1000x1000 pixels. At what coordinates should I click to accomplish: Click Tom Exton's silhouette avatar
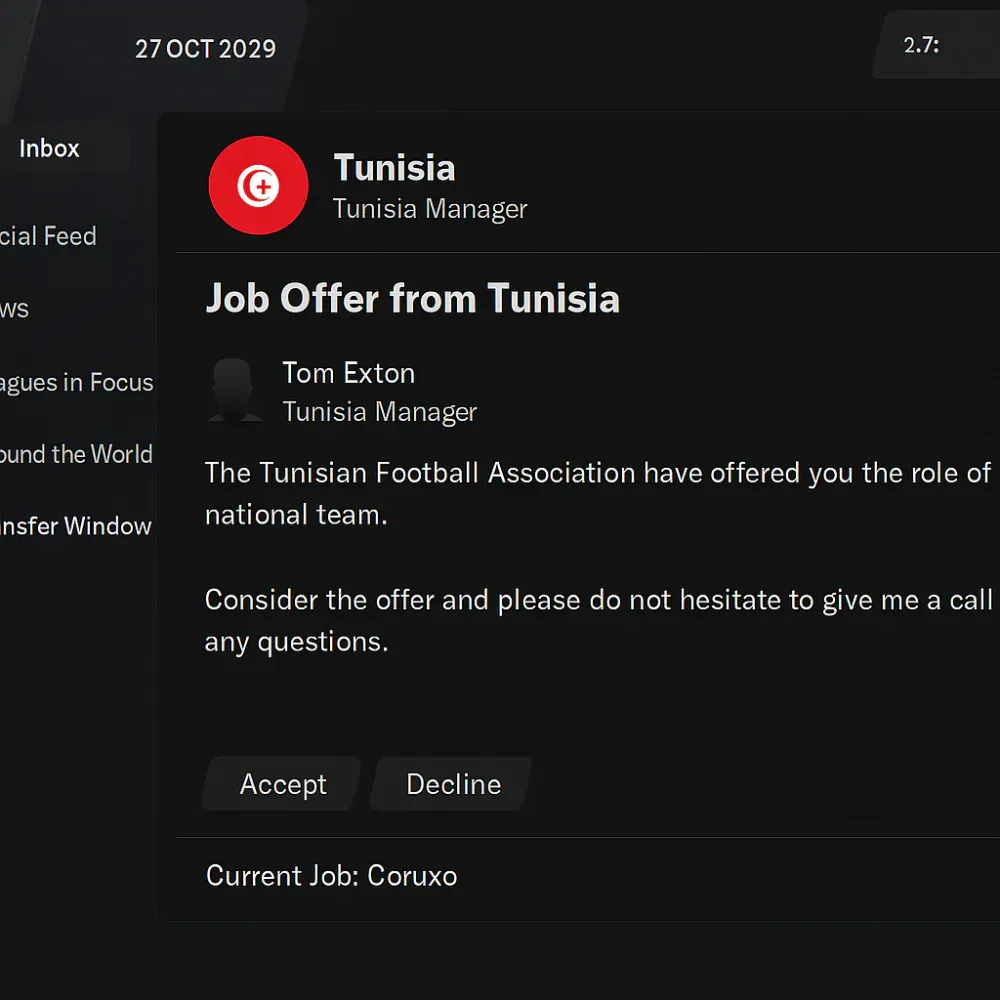pyautogui.click(x=236, y=390)
